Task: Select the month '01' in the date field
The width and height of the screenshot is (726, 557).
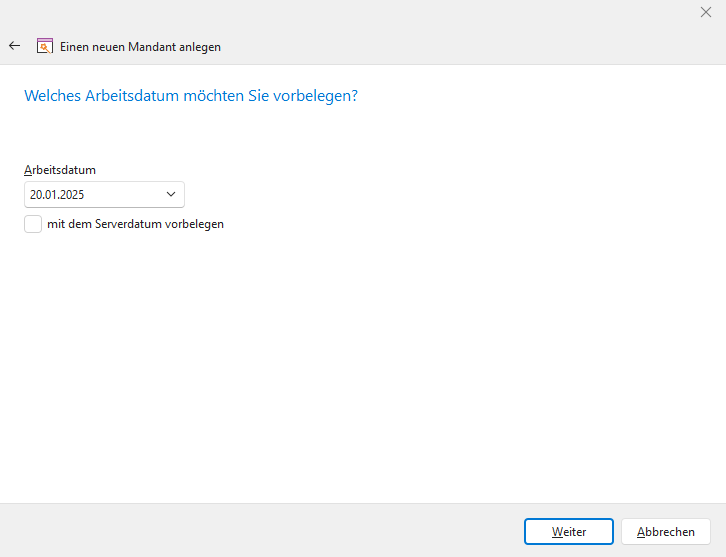Action: [x=52, y=194]
